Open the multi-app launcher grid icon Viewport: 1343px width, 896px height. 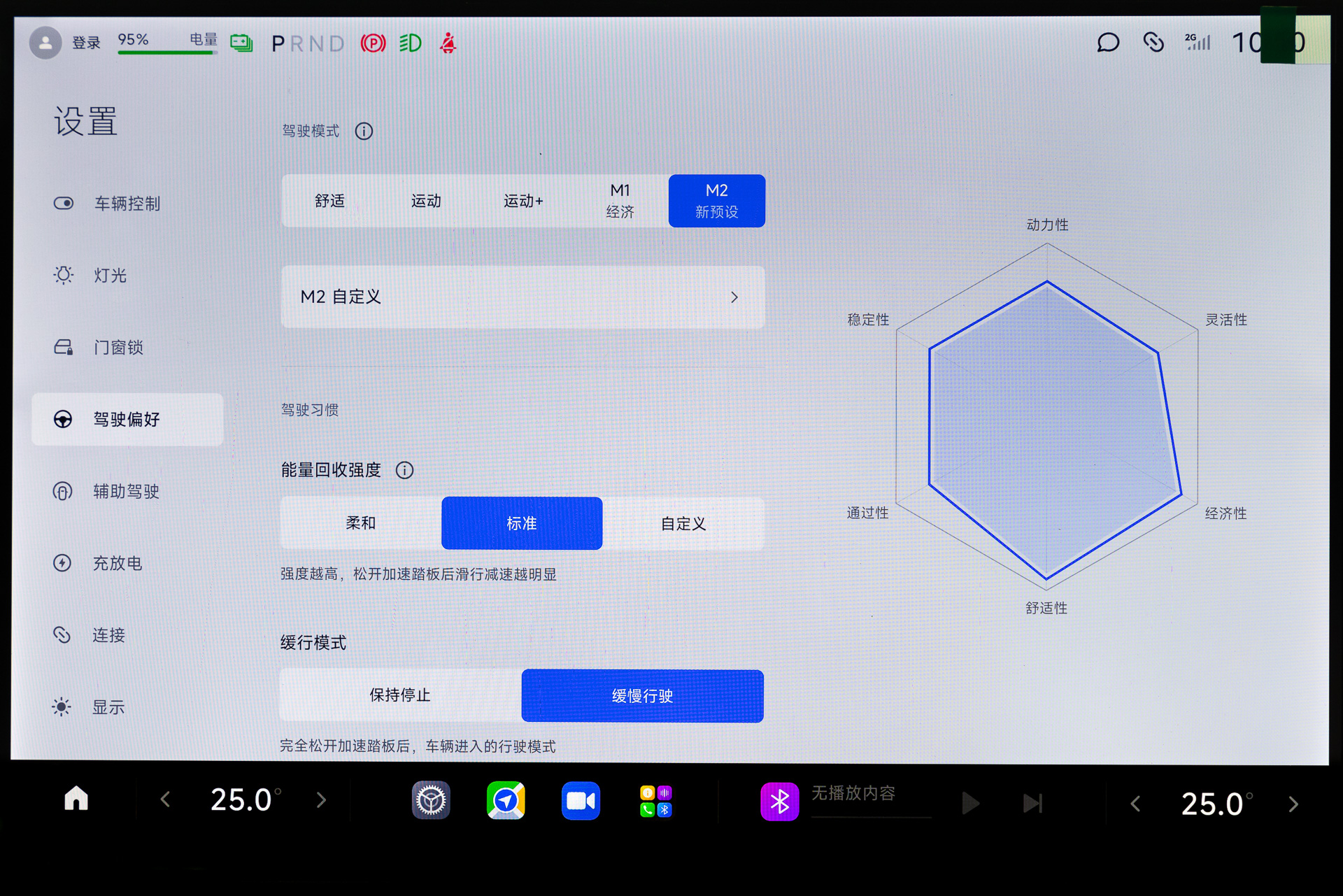655,801
